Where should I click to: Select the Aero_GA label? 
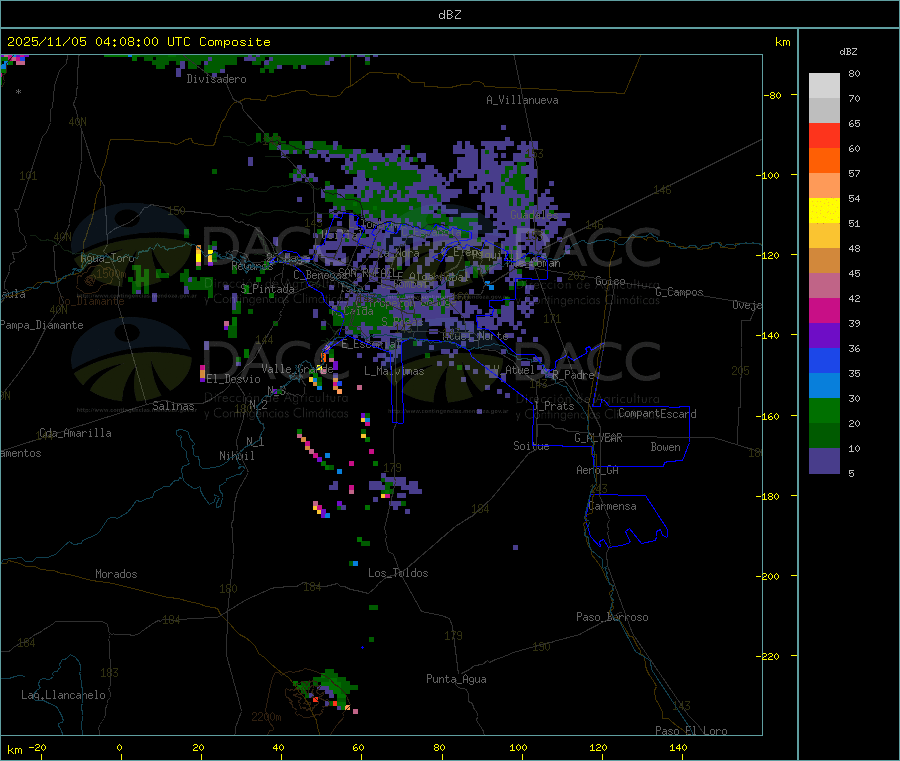598,470
